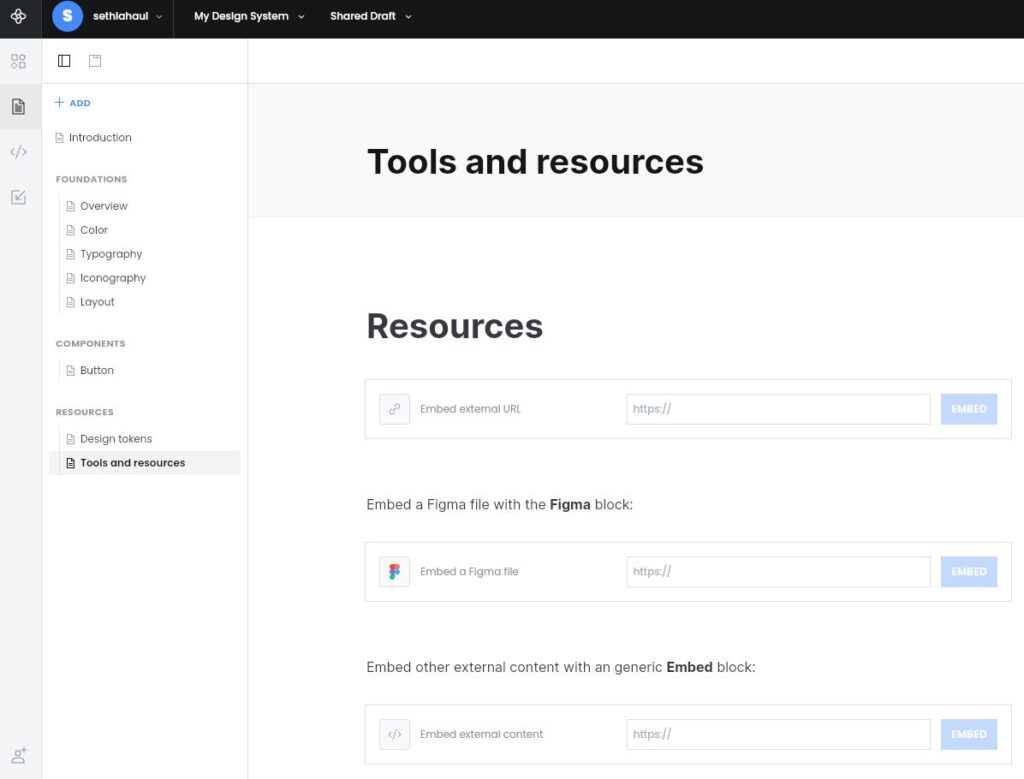Open the Typography page in sidebar
Viewport: 1024px width, 779px height.
tap(111, 254)
